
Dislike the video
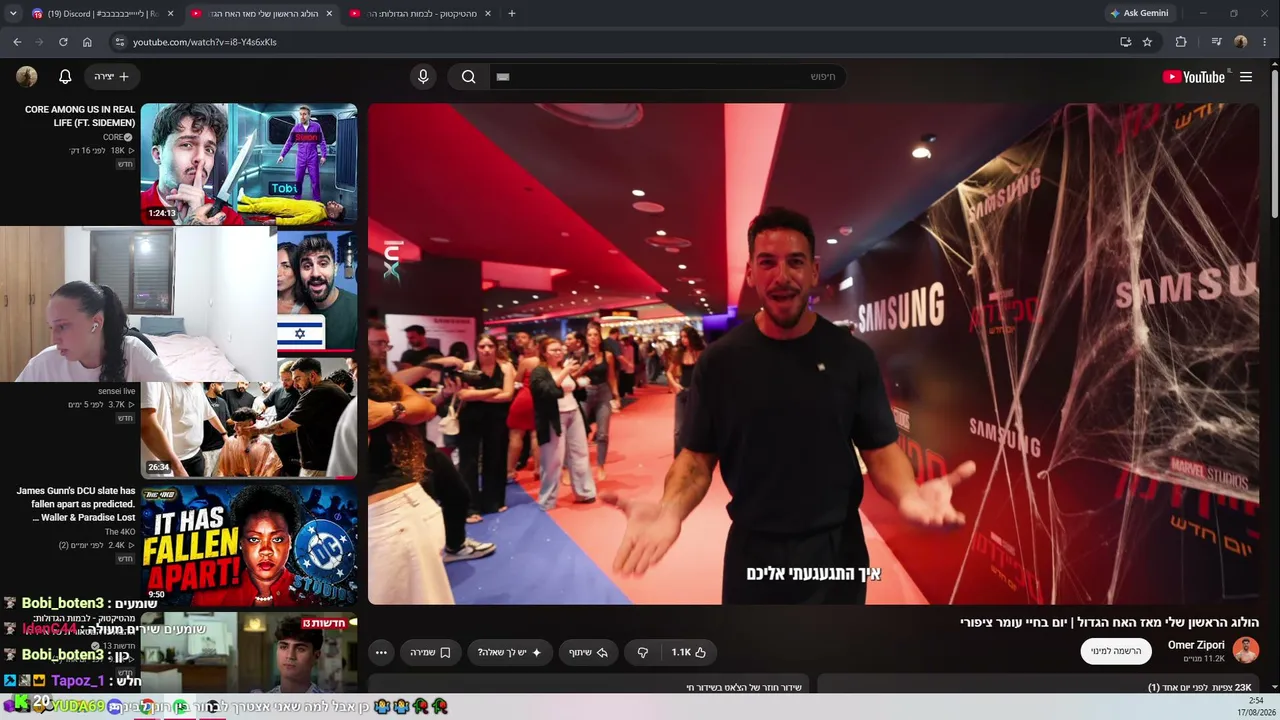coord(643,652)
